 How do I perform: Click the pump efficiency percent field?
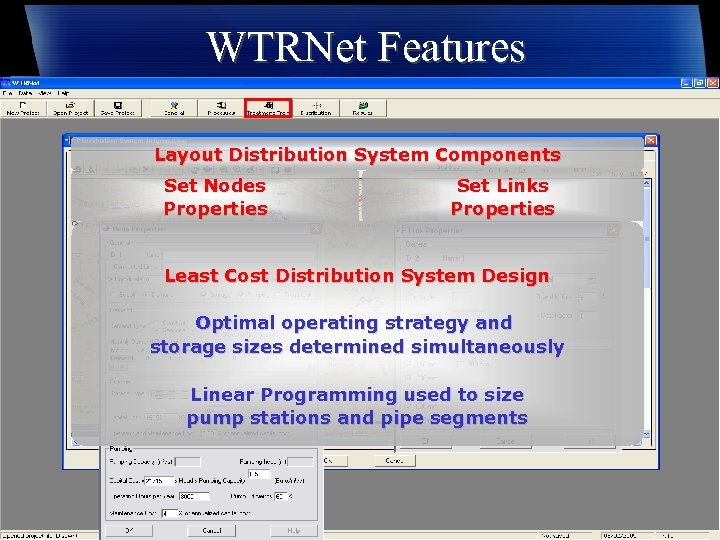pos(281,496)
